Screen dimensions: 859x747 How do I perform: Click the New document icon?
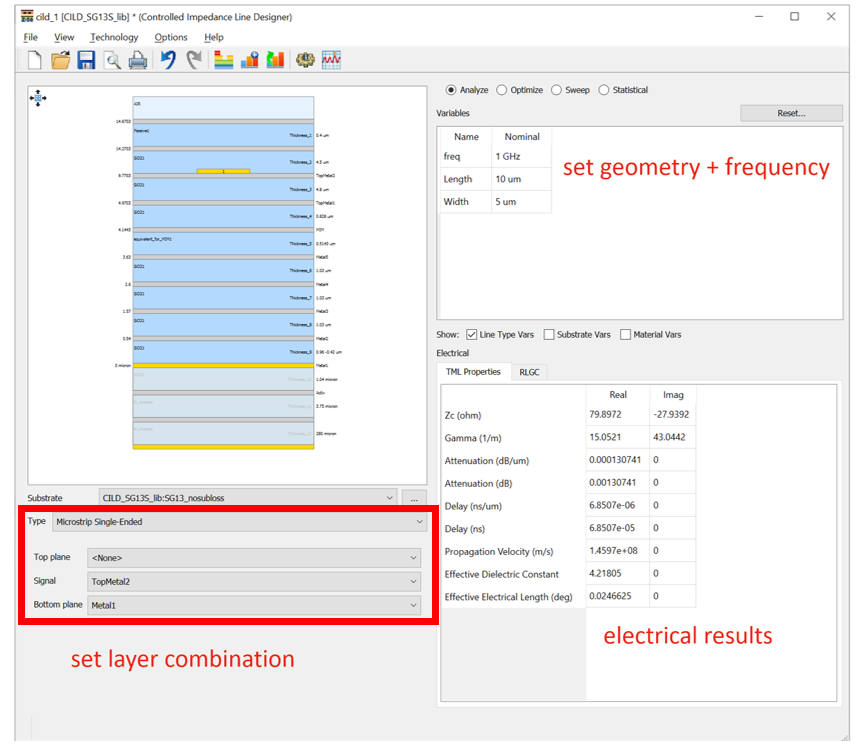tap(34, 60)
